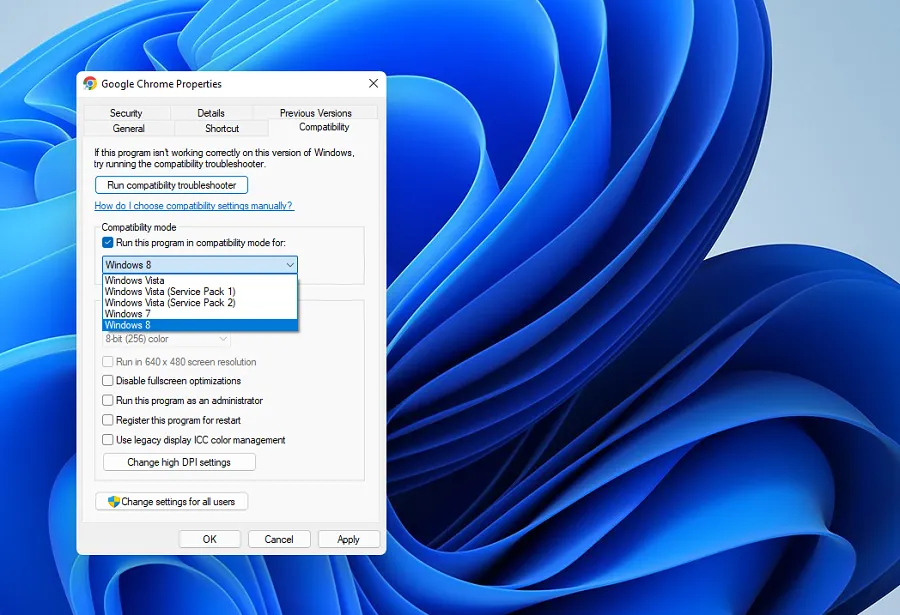
Task: Open the Details tab
Action: tap(211, 113)
